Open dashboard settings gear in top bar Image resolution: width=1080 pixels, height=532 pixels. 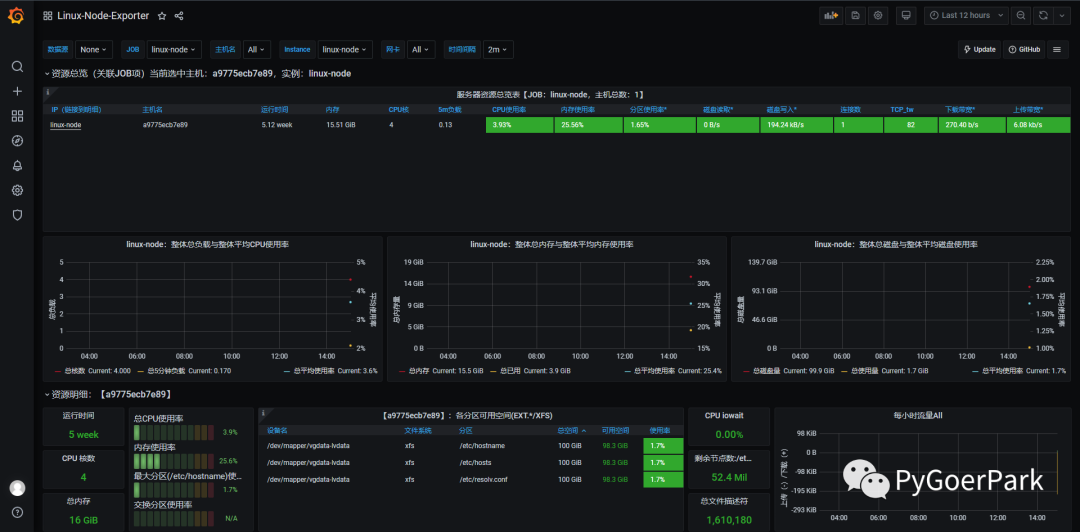point(878,15)
